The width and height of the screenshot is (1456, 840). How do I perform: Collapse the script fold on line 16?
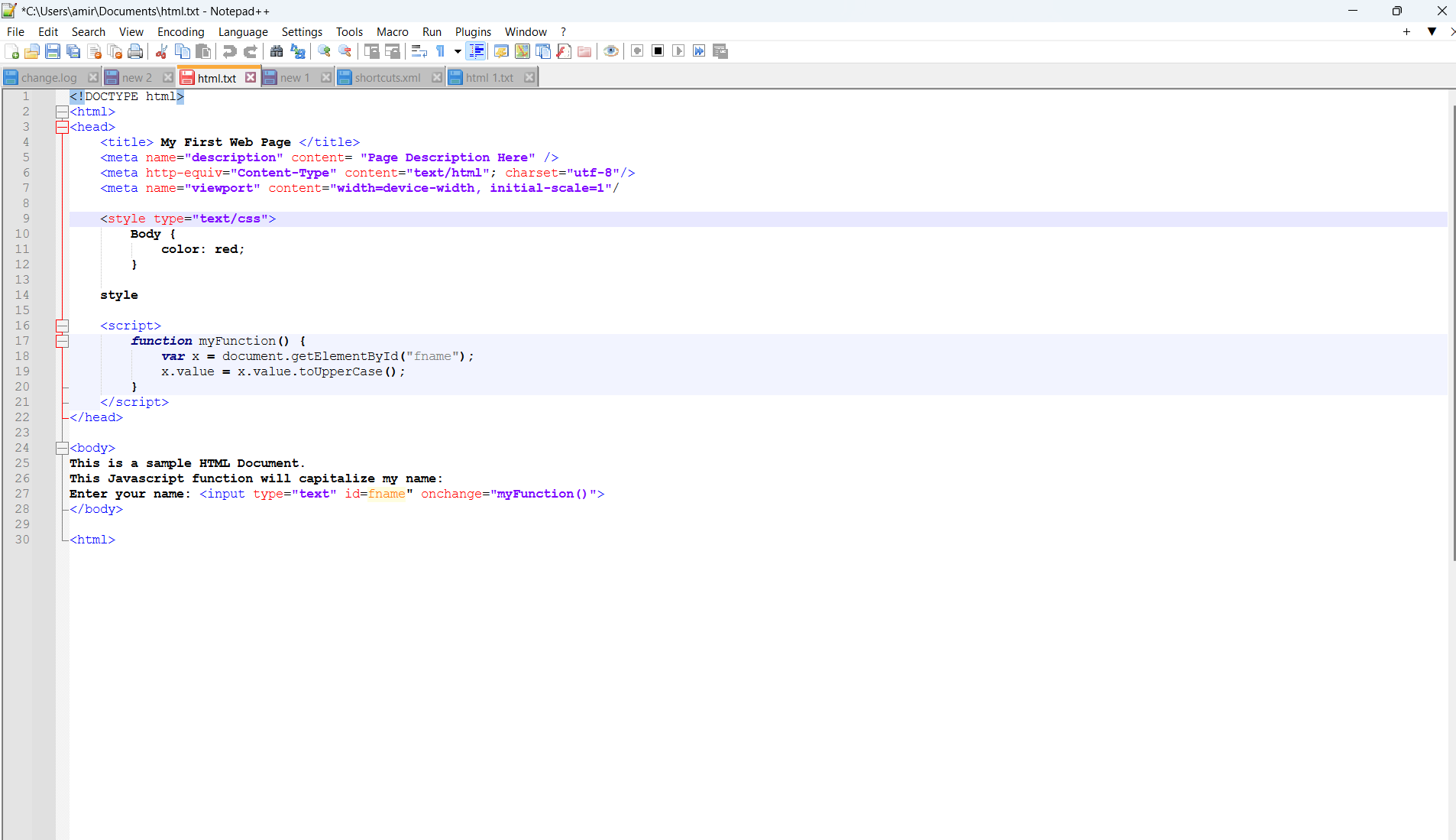[x=63, y=326]
